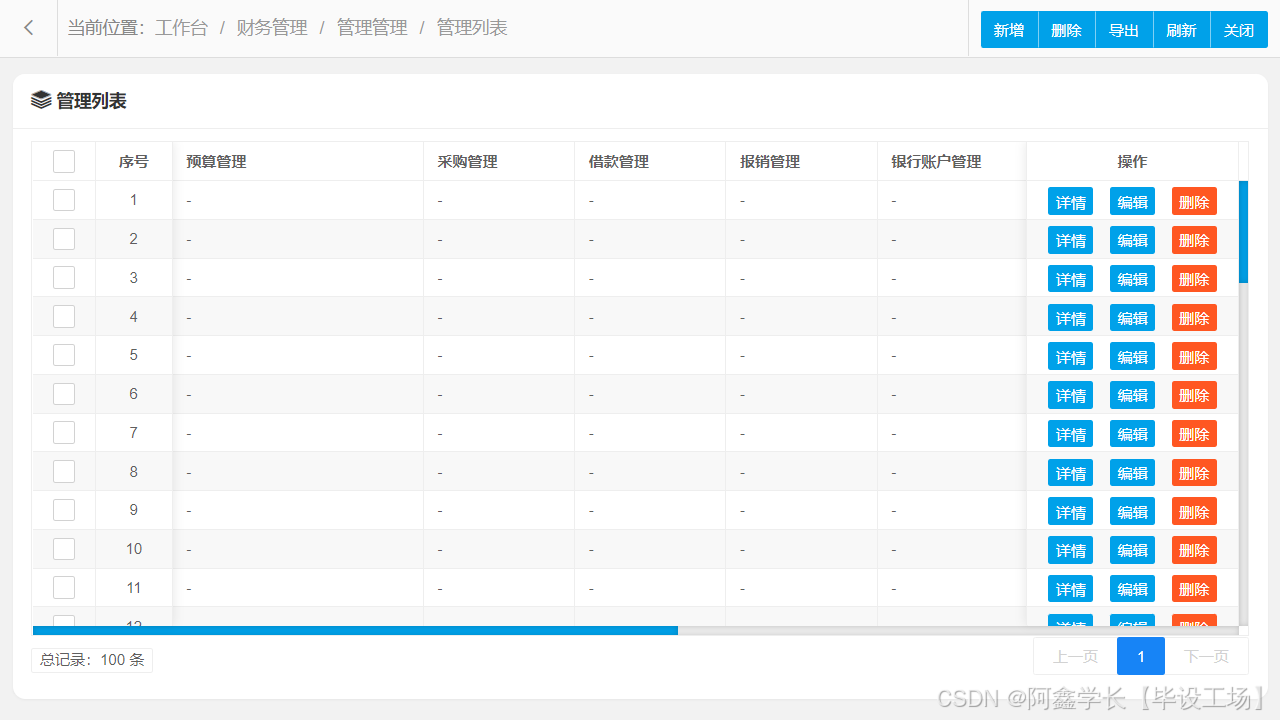Viewport: 1280px width, 720px height.
Task: Open 详情 for row 9
Action: pyautogui.click(x=1070, y=511)
